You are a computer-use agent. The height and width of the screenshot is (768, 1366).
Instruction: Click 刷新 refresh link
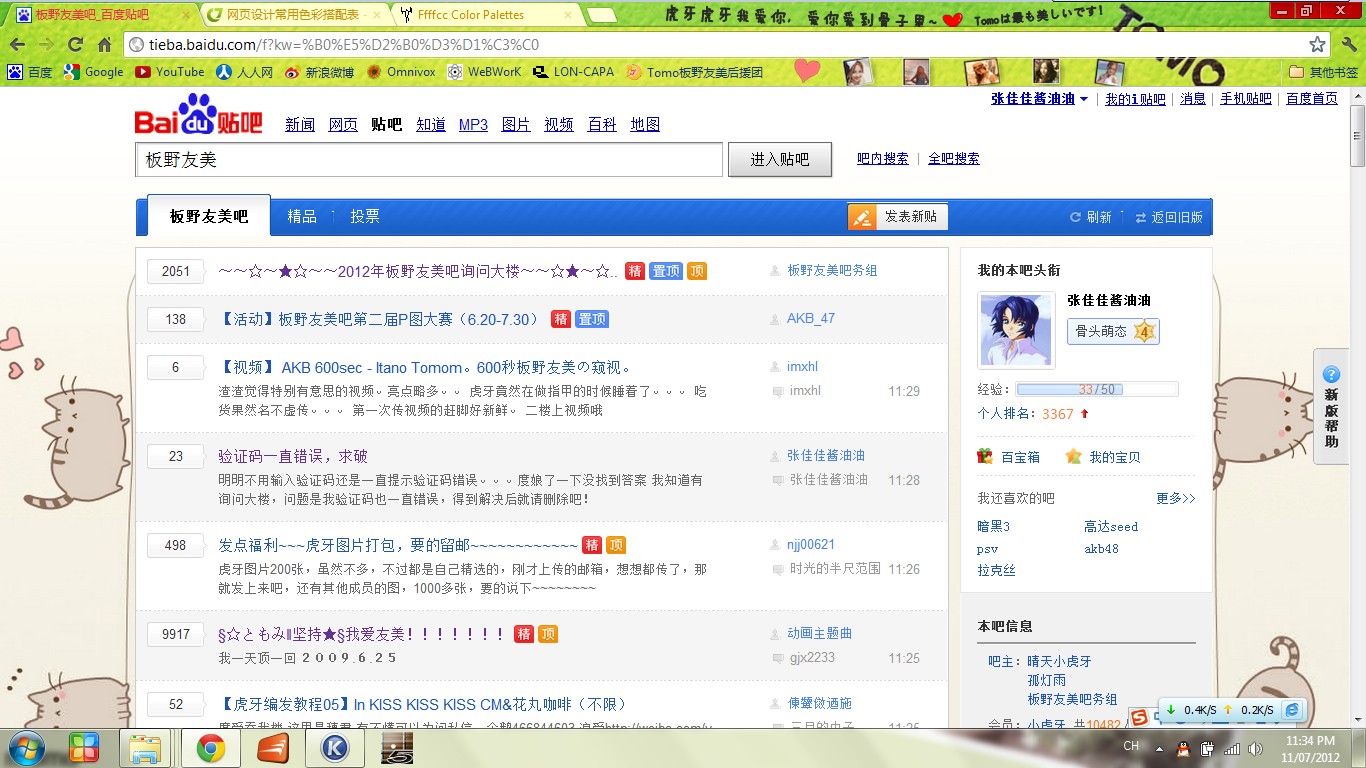click(1091, 217)
